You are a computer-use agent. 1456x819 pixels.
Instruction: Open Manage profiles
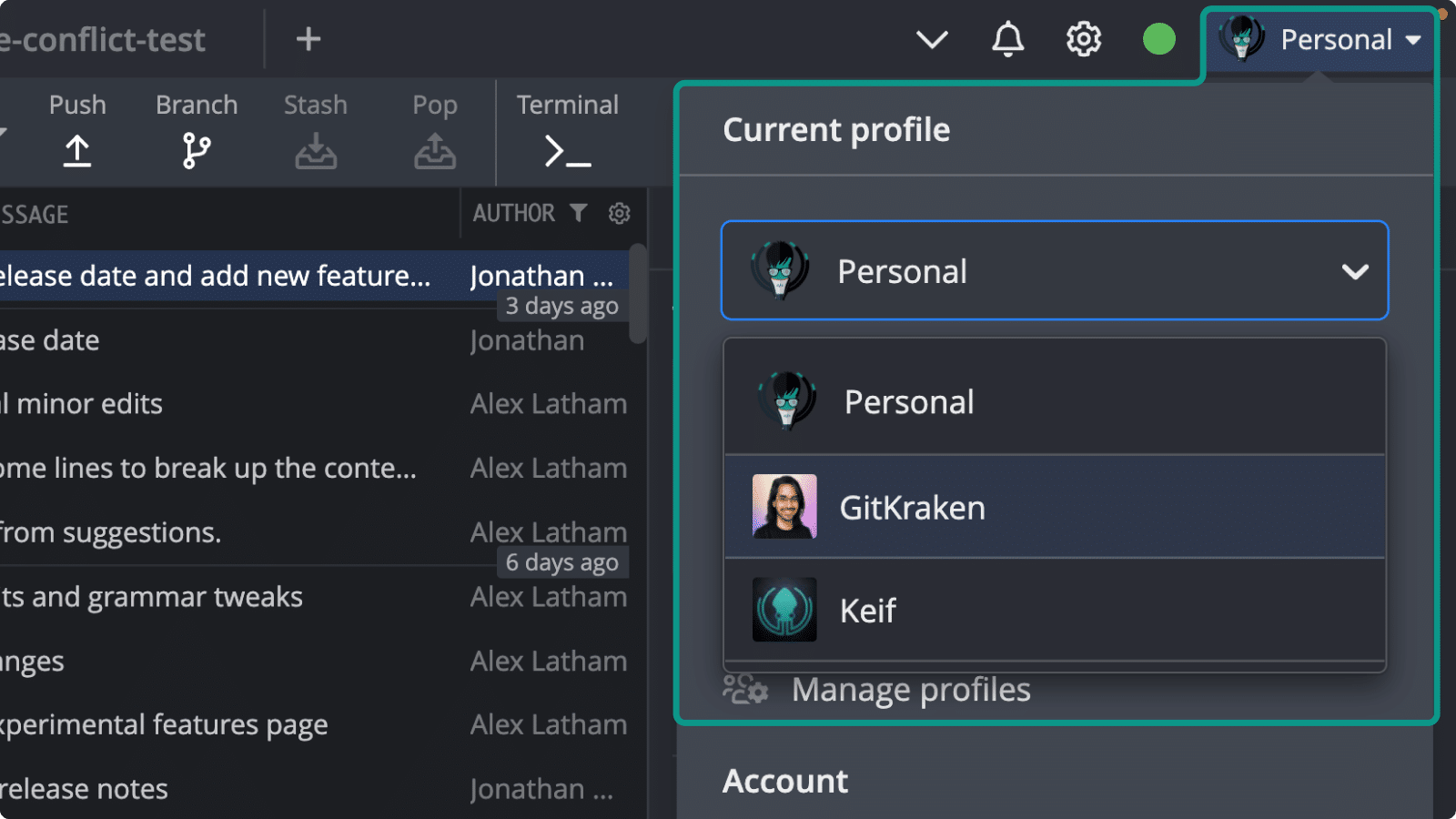[911, 690]
